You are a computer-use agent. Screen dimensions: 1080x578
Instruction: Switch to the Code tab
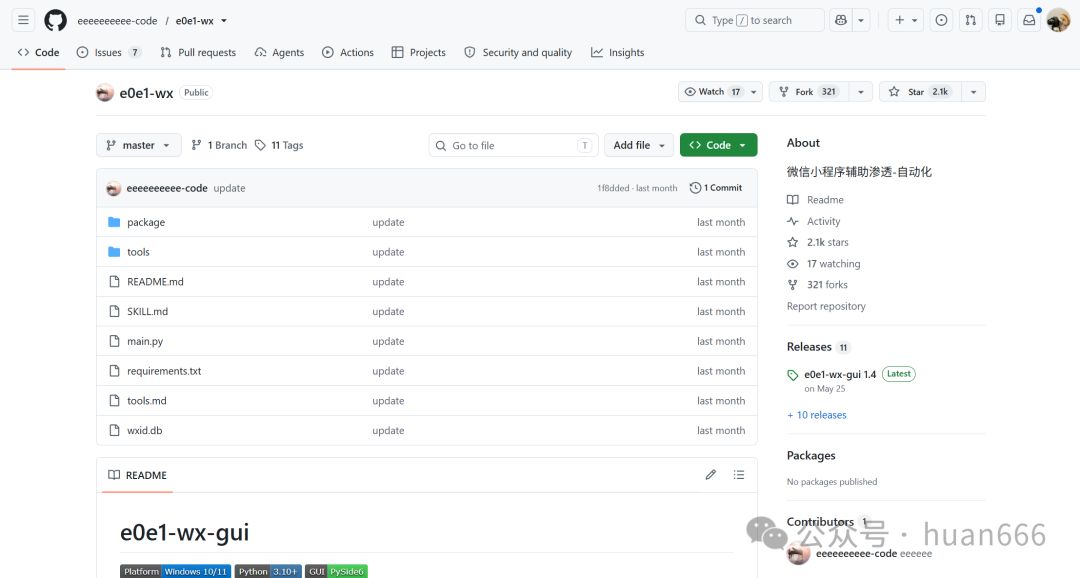tap(39, 52)
